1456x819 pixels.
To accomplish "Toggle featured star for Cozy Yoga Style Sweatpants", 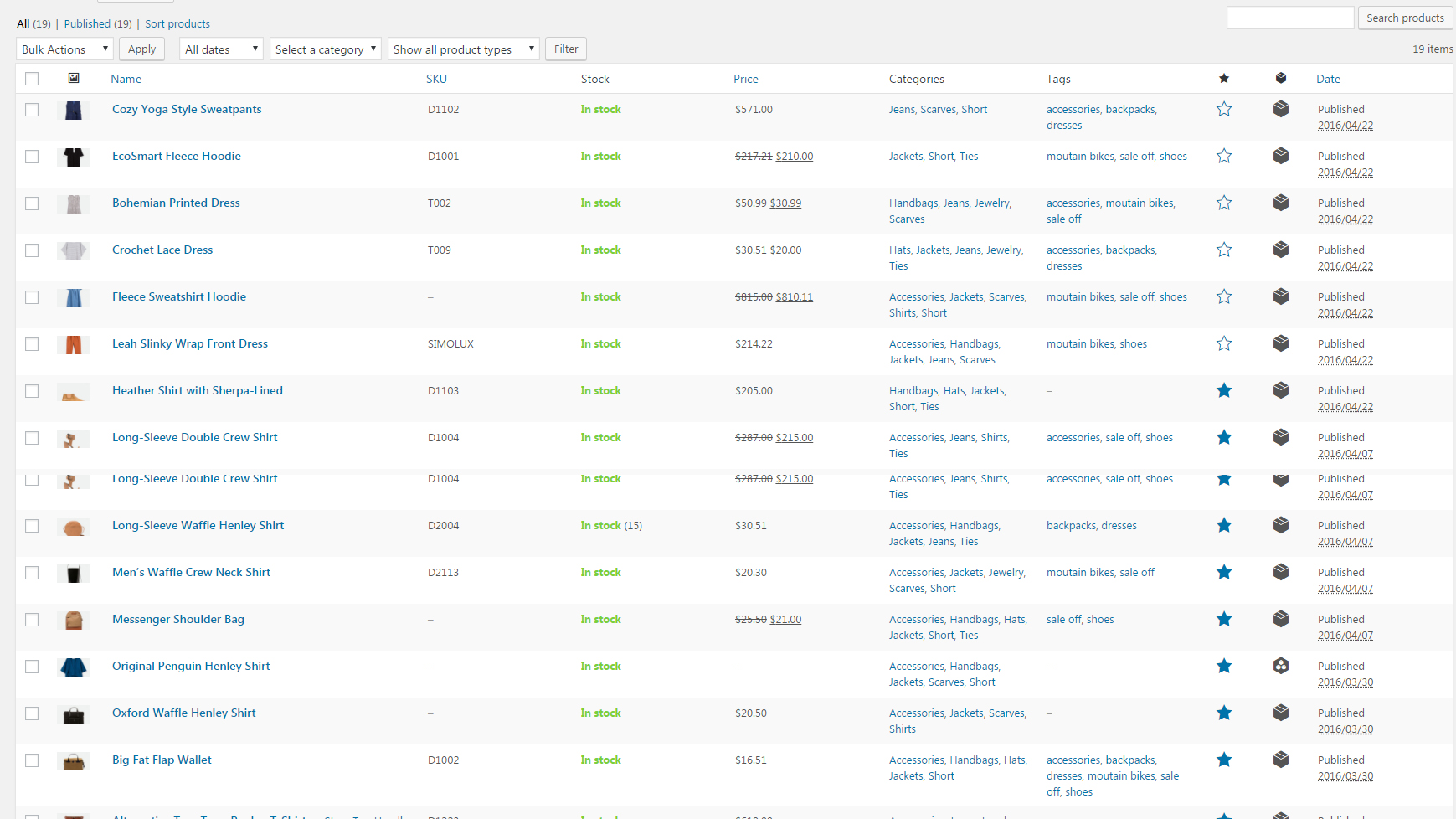I will point(1224,109).
